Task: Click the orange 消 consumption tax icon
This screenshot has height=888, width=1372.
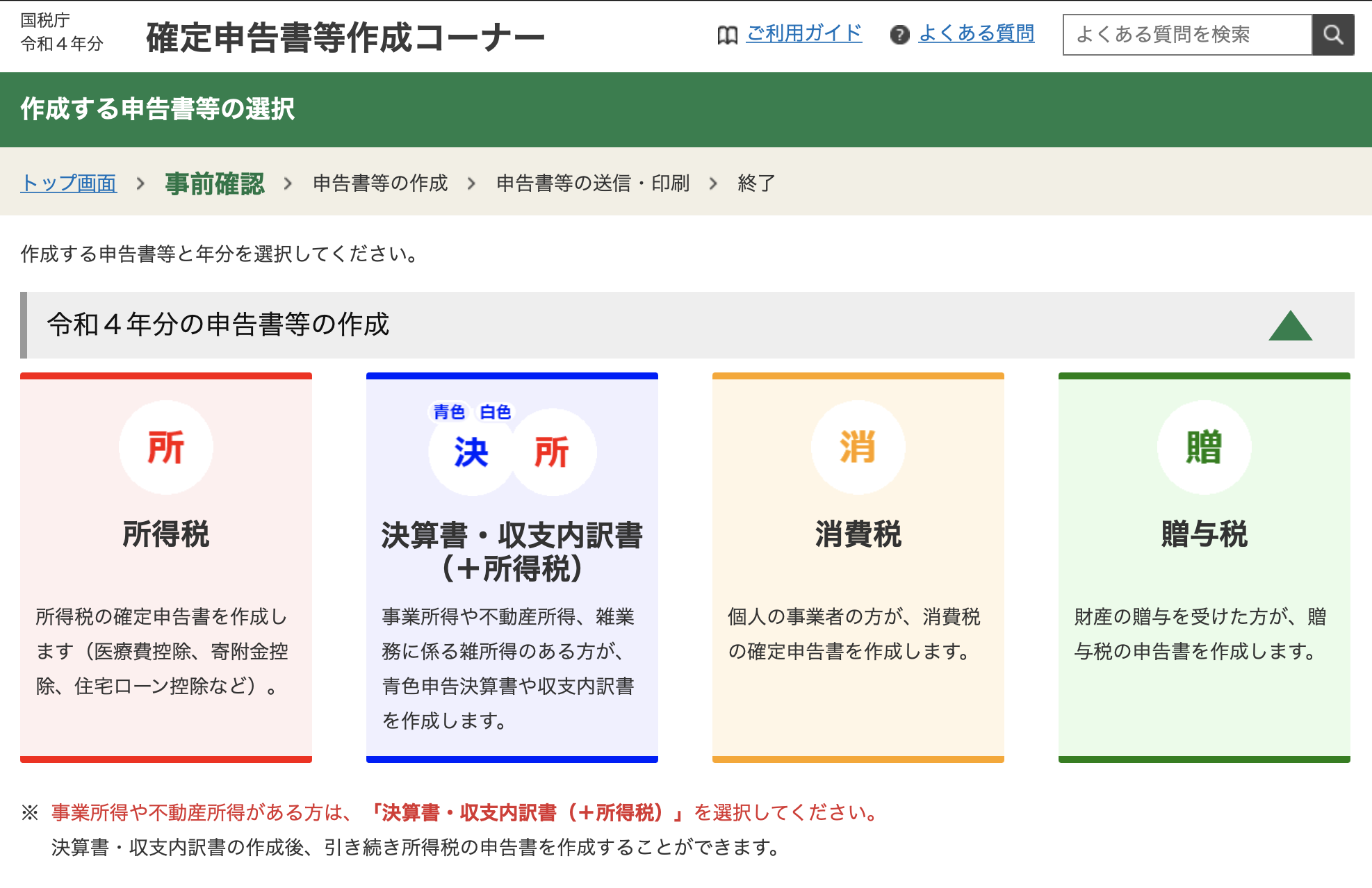Action: (x=858, y=447)
